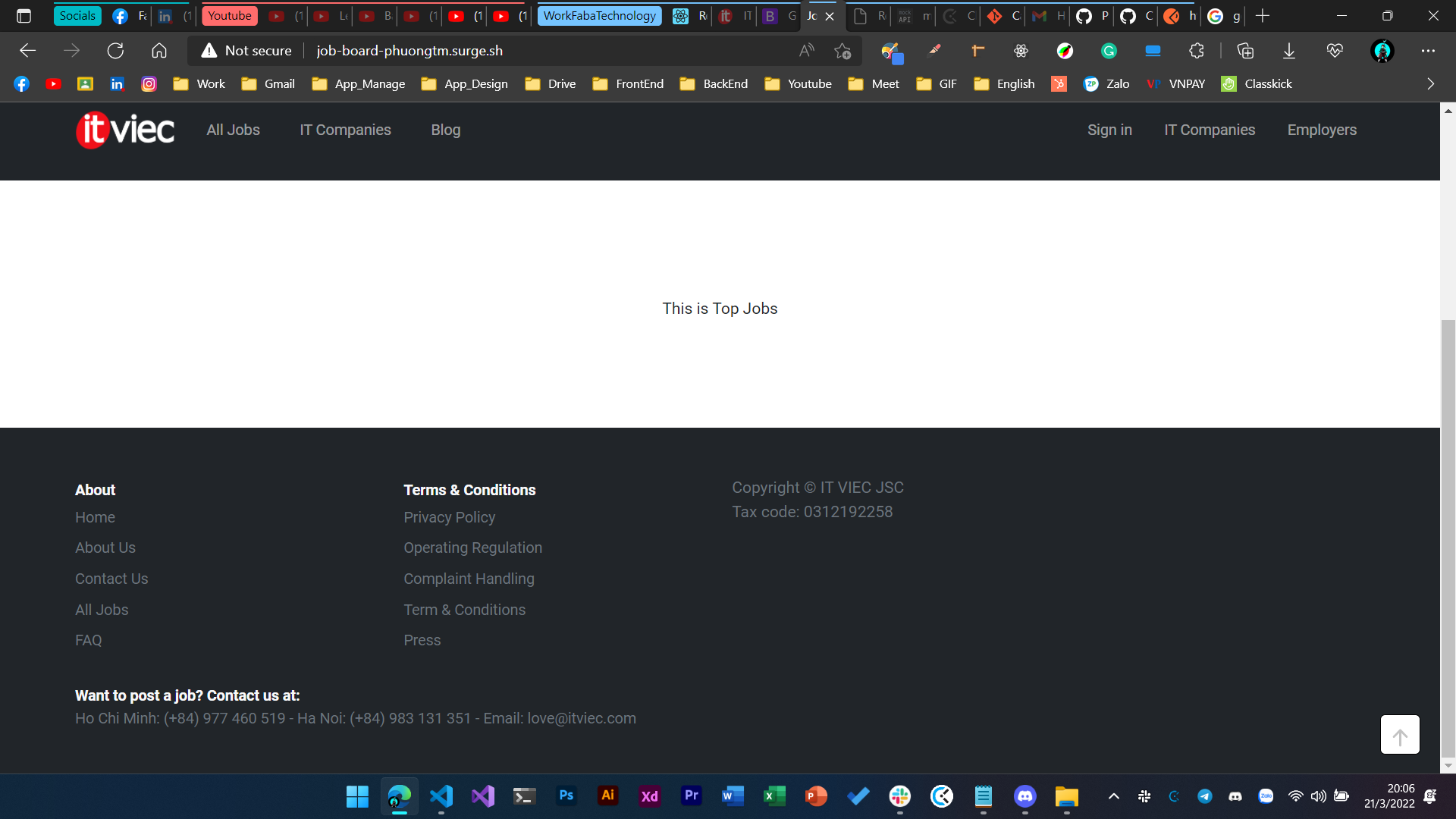Open Discord from the taskbar

[1025, 796]
